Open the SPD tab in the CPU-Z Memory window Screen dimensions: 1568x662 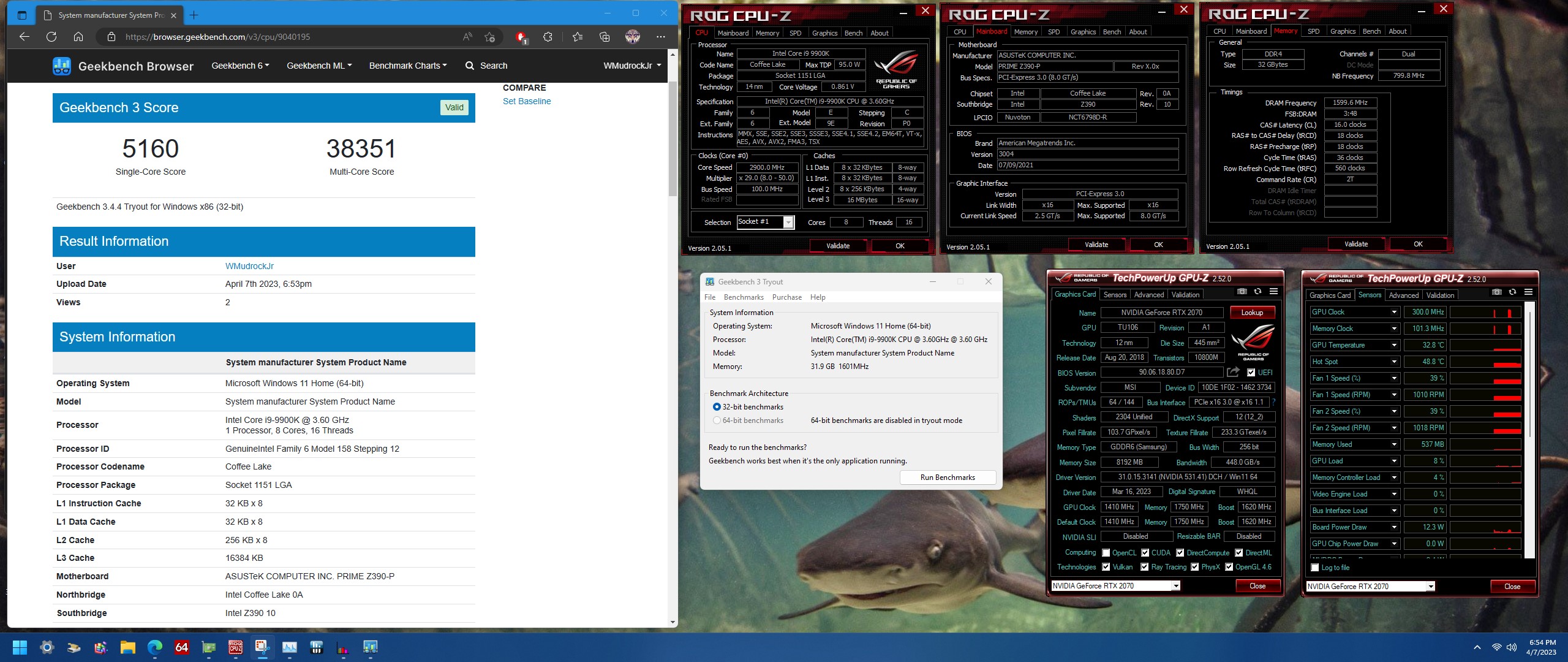point(1313,31)
